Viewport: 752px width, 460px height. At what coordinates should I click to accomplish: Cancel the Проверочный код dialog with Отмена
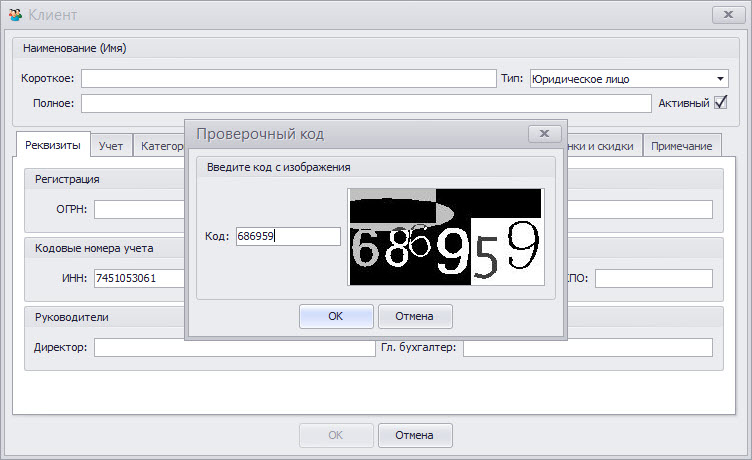415,316
